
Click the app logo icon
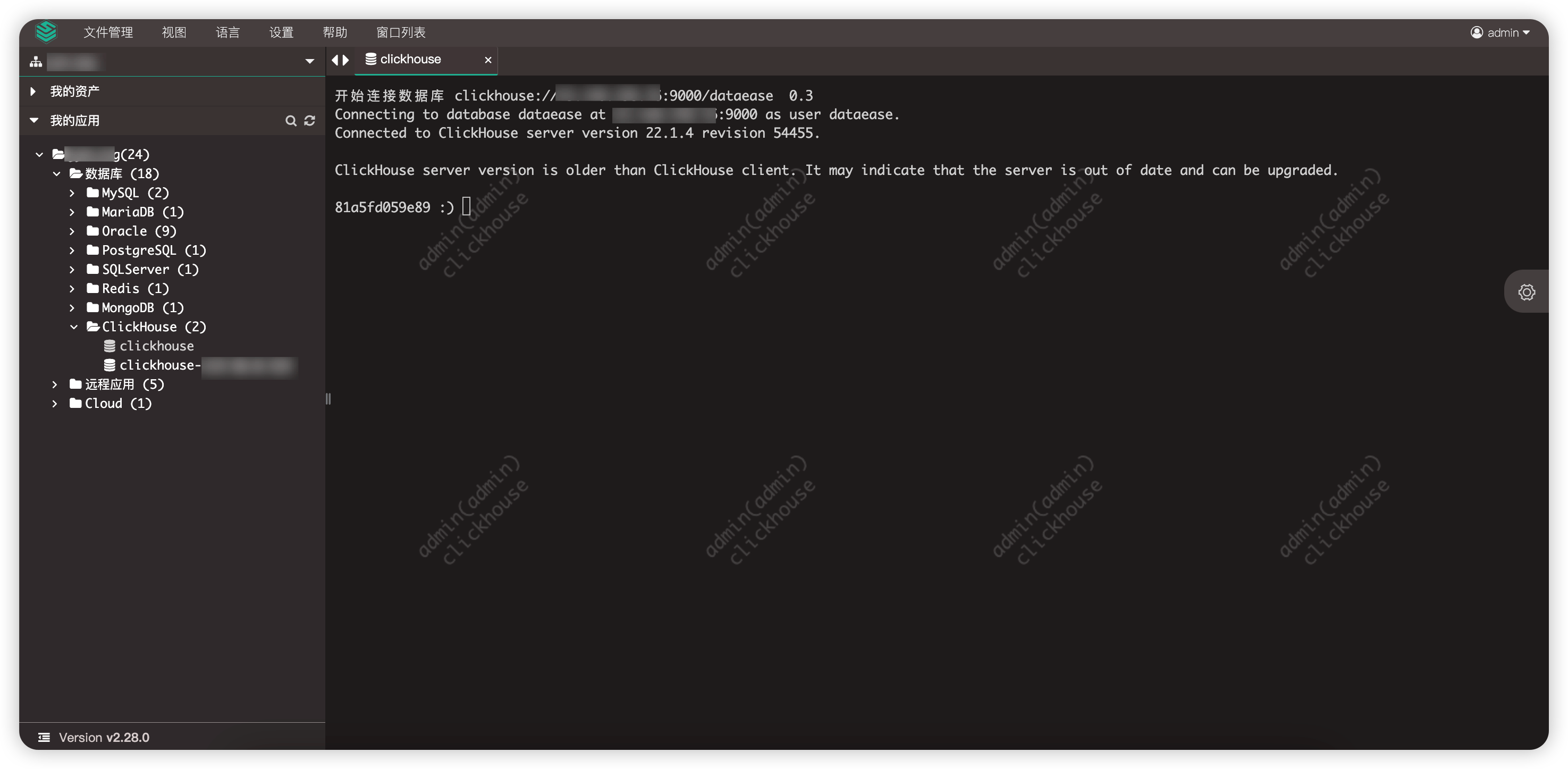tap(46, 32)
